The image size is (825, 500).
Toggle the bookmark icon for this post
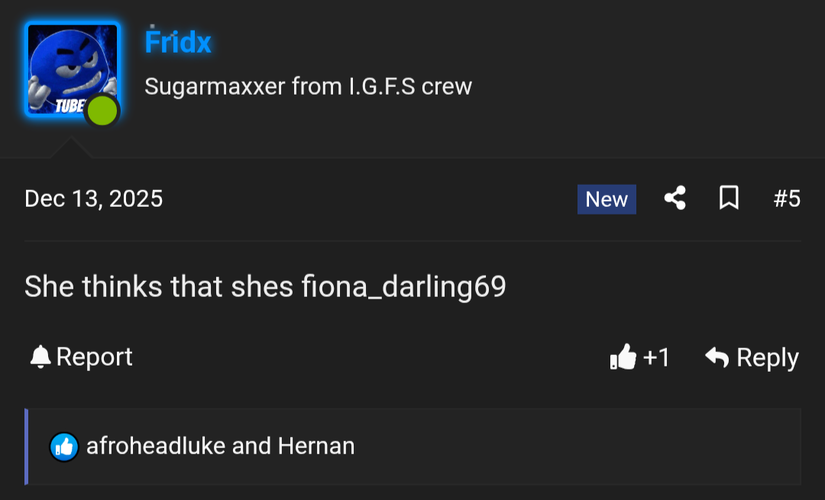point(729,199)
